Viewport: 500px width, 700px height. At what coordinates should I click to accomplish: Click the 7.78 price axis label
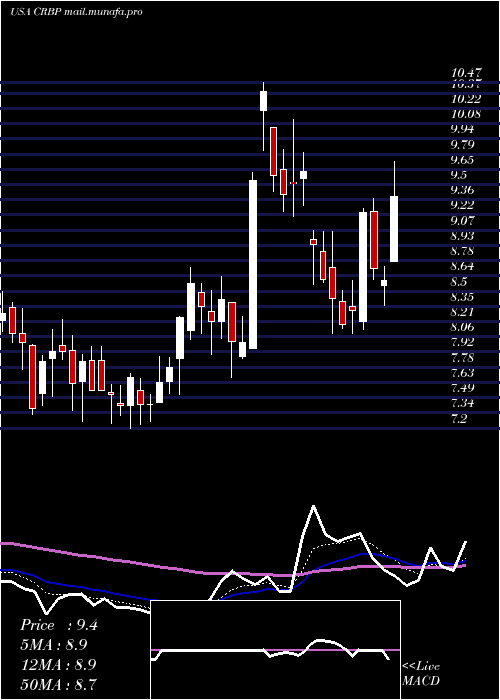(x=462, y=358)
